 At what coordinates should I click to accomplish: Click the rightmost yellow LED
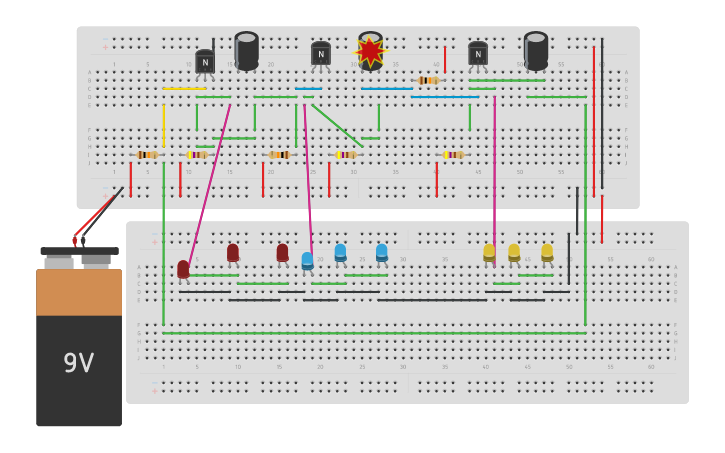(x=547, y=253)
